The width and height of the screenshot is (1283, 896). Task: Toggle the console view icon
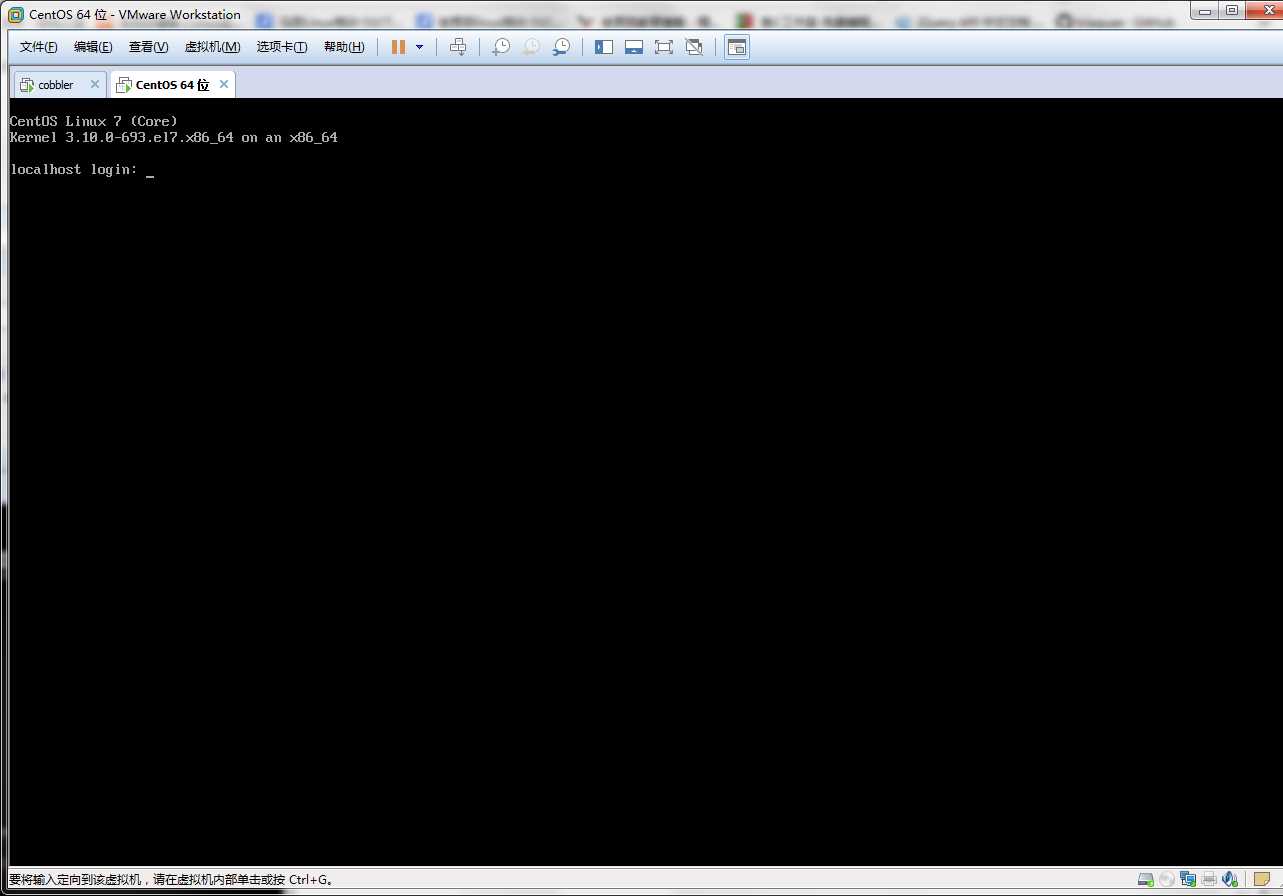[737, 47]
